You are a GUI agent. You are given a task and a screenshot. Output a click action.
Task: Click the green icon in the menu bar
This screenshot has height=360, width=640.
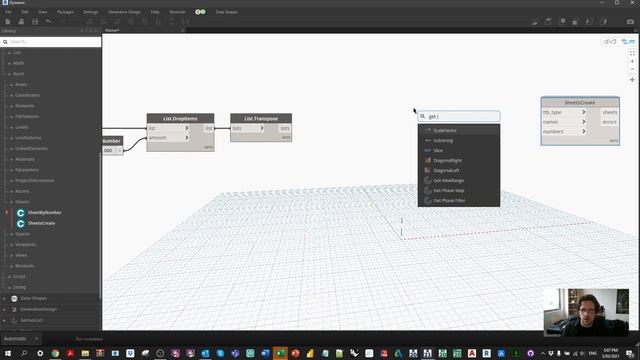(x=200, y=12)
